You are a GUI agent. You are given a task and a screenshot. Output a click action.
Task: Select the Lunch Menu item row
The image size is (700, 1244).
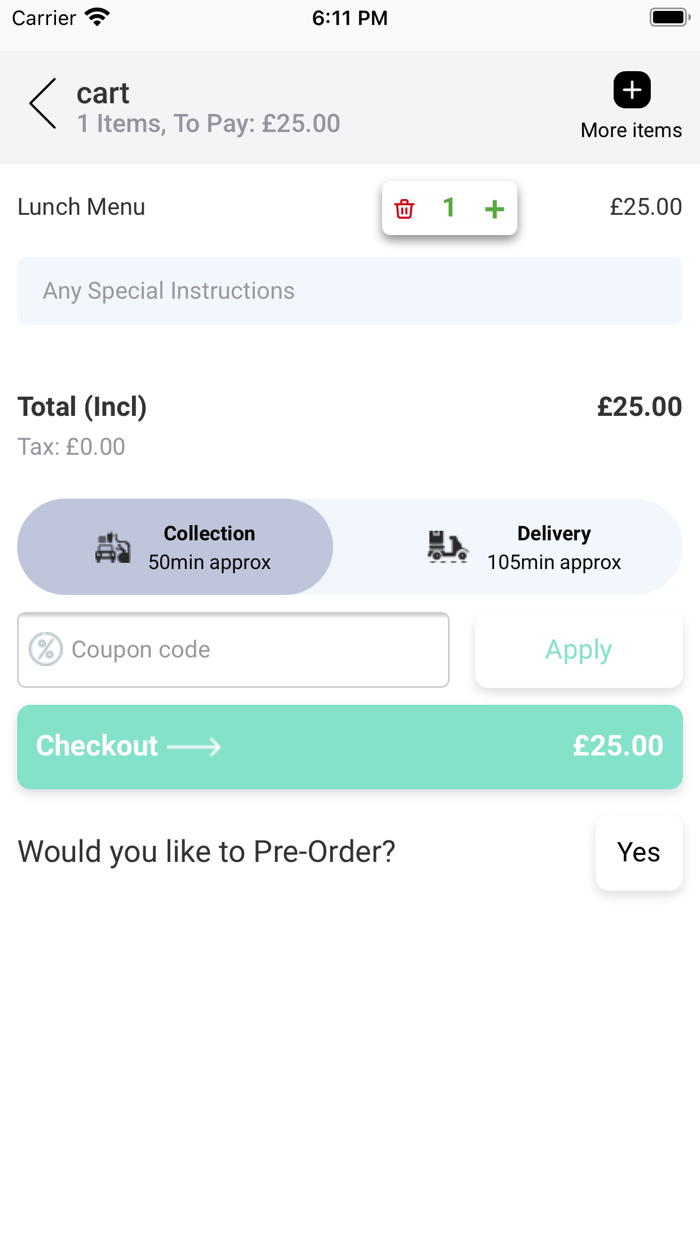(81, 208)
